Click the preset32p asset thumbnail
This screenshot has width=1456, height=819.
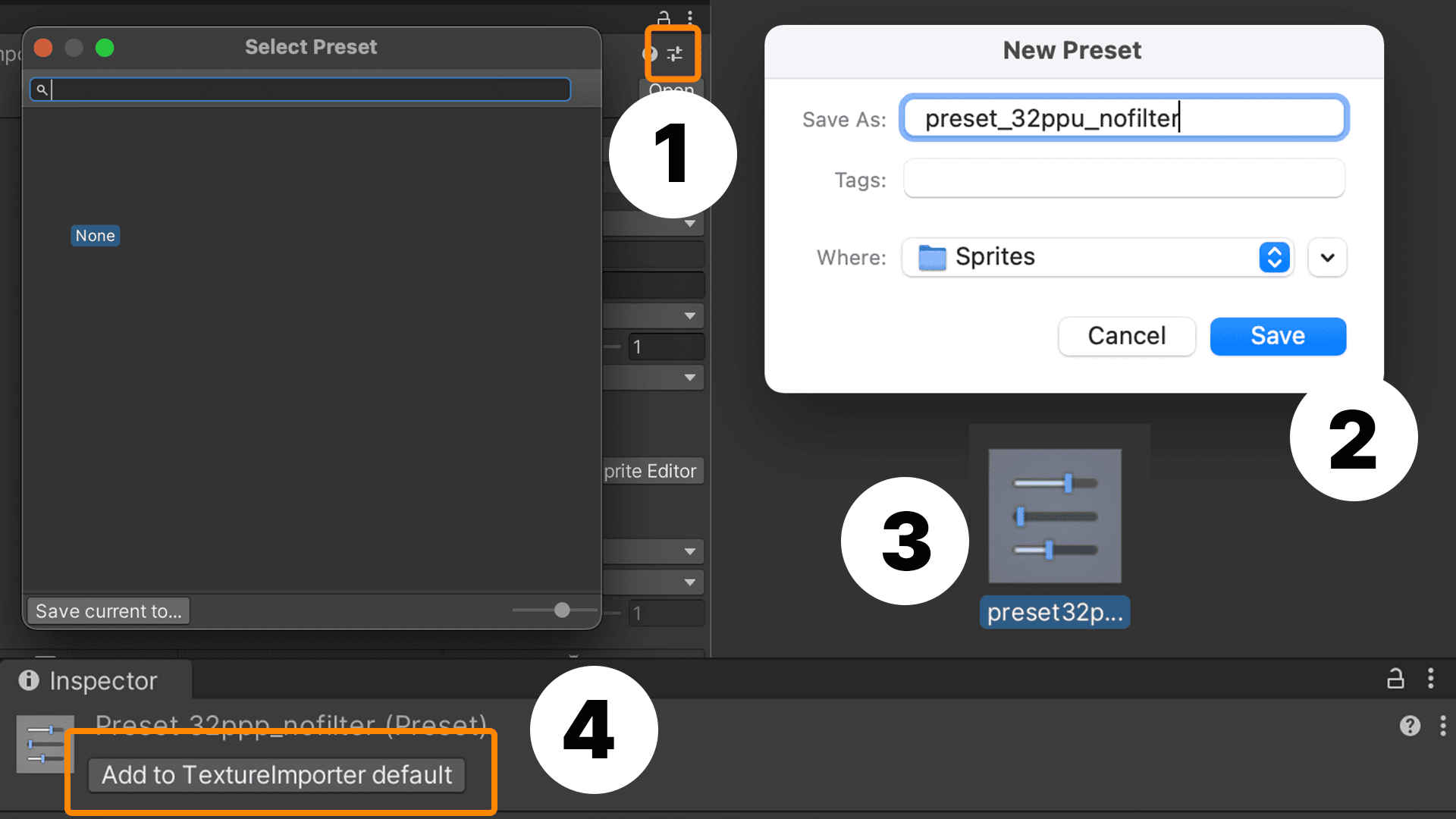click(1054, 516)
